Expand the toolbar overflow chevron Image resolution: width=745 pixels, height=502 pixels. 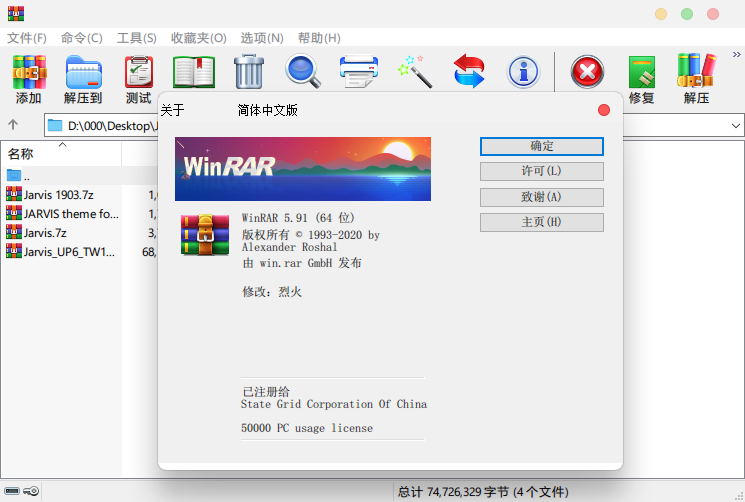[736, 55]
